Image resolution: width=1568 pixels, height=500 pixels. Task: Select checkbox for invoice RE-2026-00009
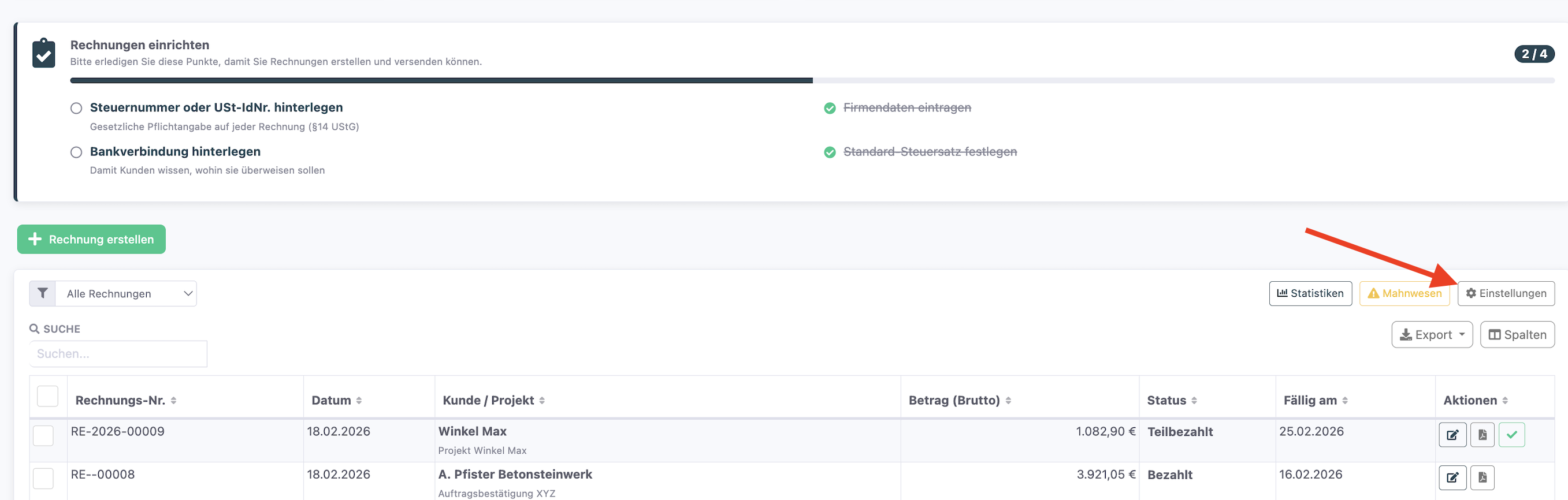coord(43,435)
